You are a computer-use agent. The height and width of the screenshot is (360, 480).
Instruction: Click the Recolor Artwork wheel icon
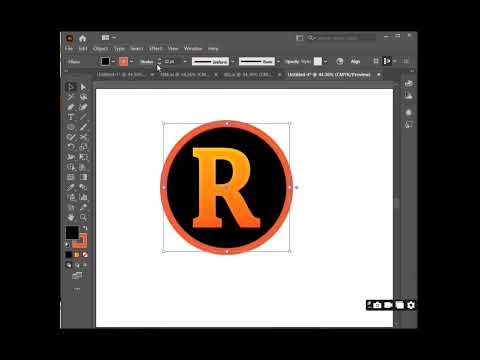click(x=340, y=61)
